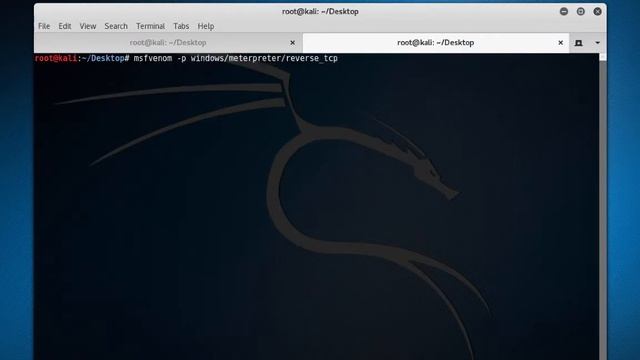Click the msfvenom command text
Screen dimensions: 640x360
[236, 58]
